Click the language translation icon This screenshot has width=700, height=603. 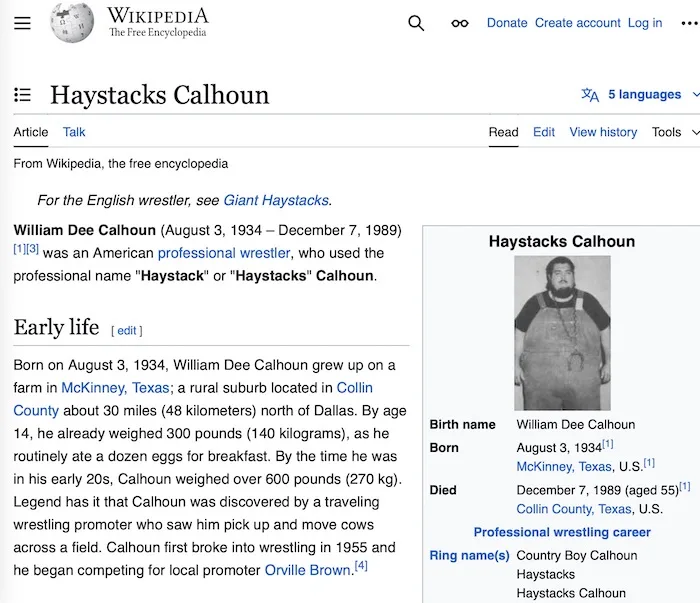point(590,95)
